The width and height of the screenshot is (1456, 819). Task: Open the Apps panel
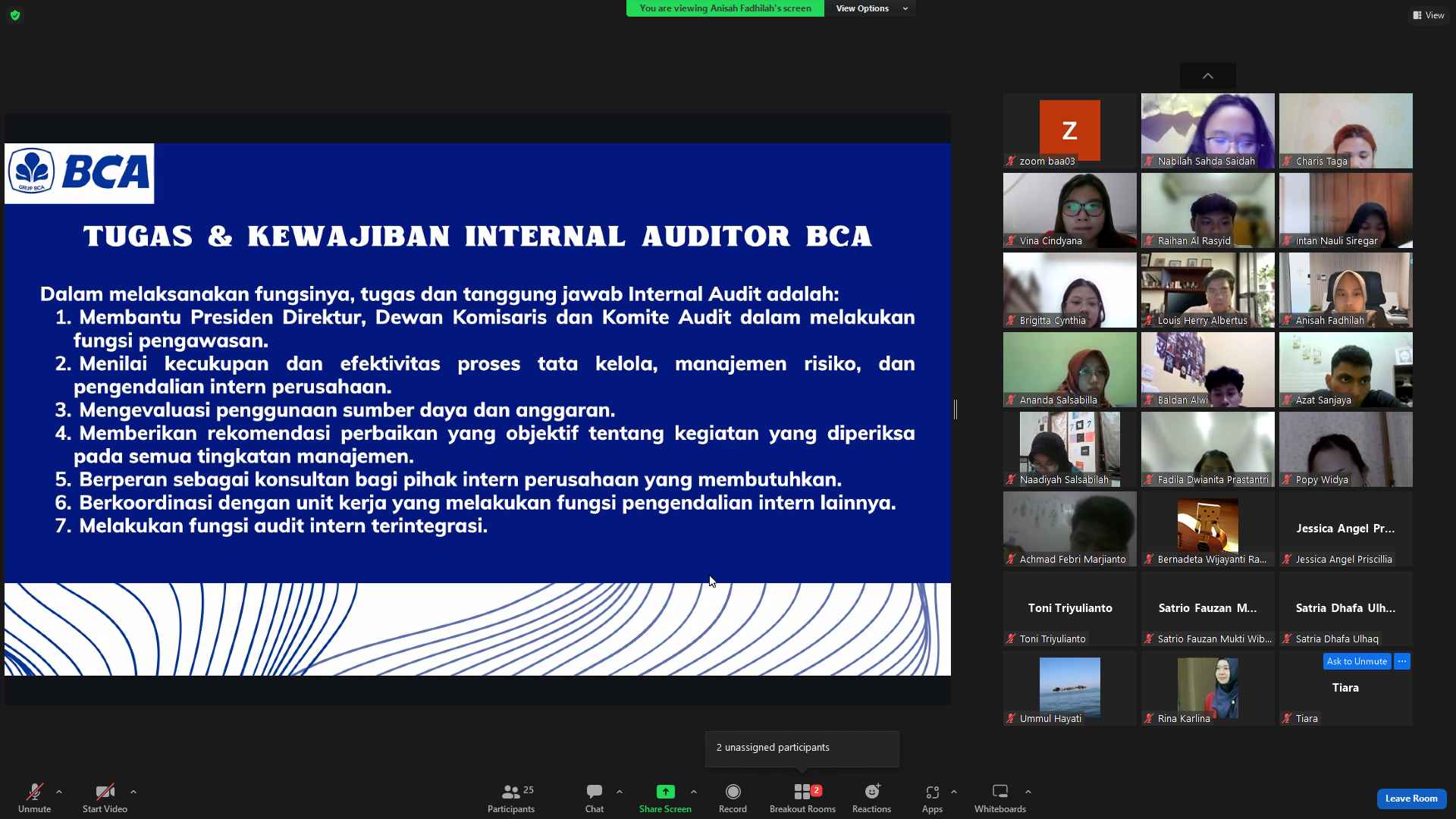point(932,798)
